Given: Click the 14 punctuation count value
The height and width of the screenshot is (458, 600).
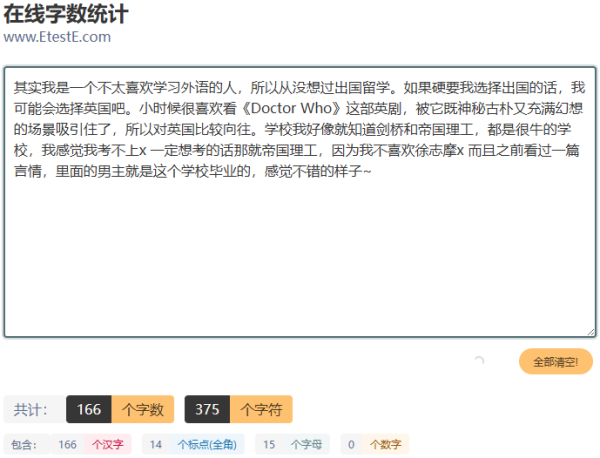Looking at the screenshot, I should [x=156, y=444].
